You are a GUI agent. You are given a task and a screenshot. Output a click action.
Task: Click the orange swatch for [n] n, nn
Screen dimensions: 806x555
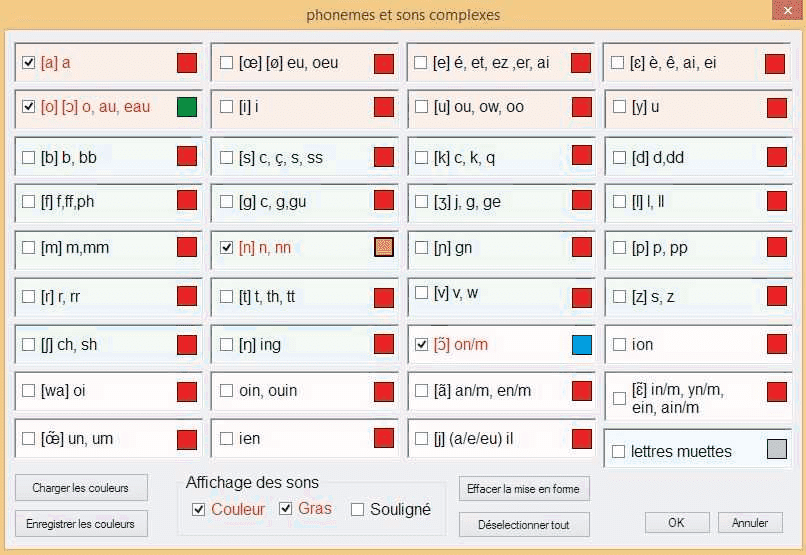[x=384, y=248]
